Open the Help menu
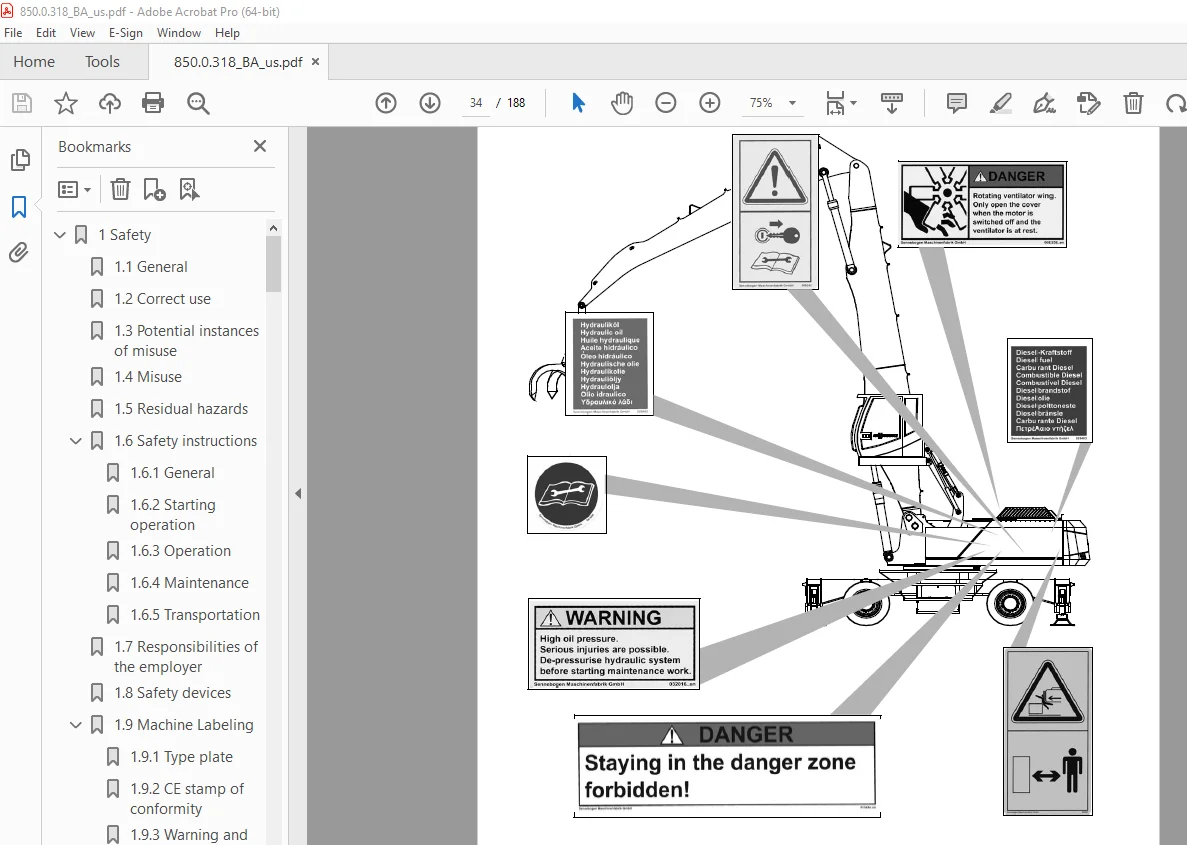Image resolution: width=1187 pixels, height=845 pixels. point(227,33)
